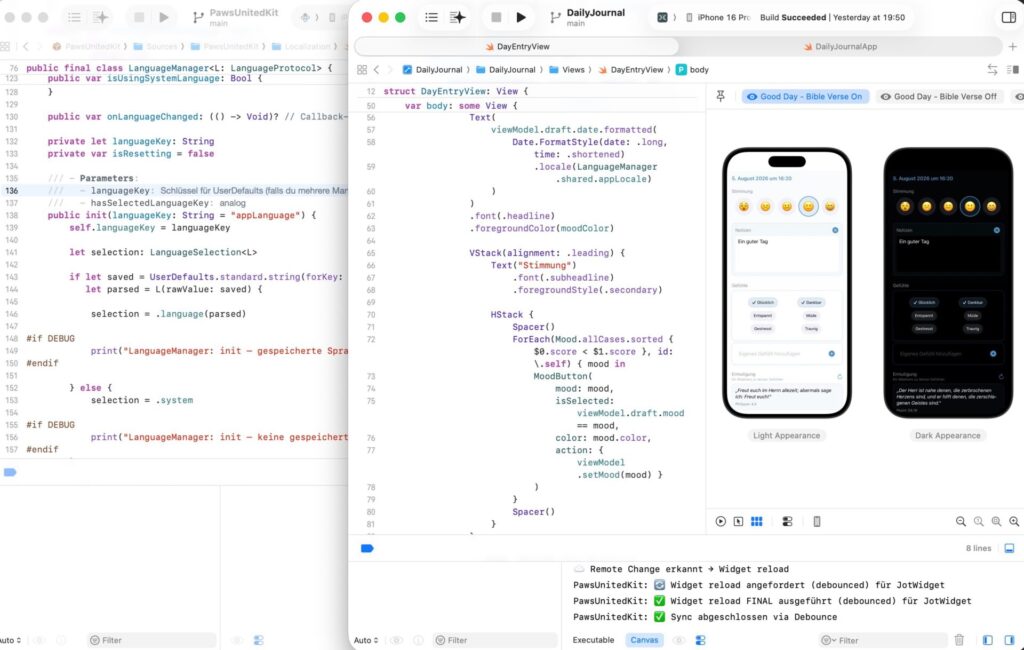The image size is (1024, 650).
Task: Switch to DailyJournalApp tab
Action: 840,46
